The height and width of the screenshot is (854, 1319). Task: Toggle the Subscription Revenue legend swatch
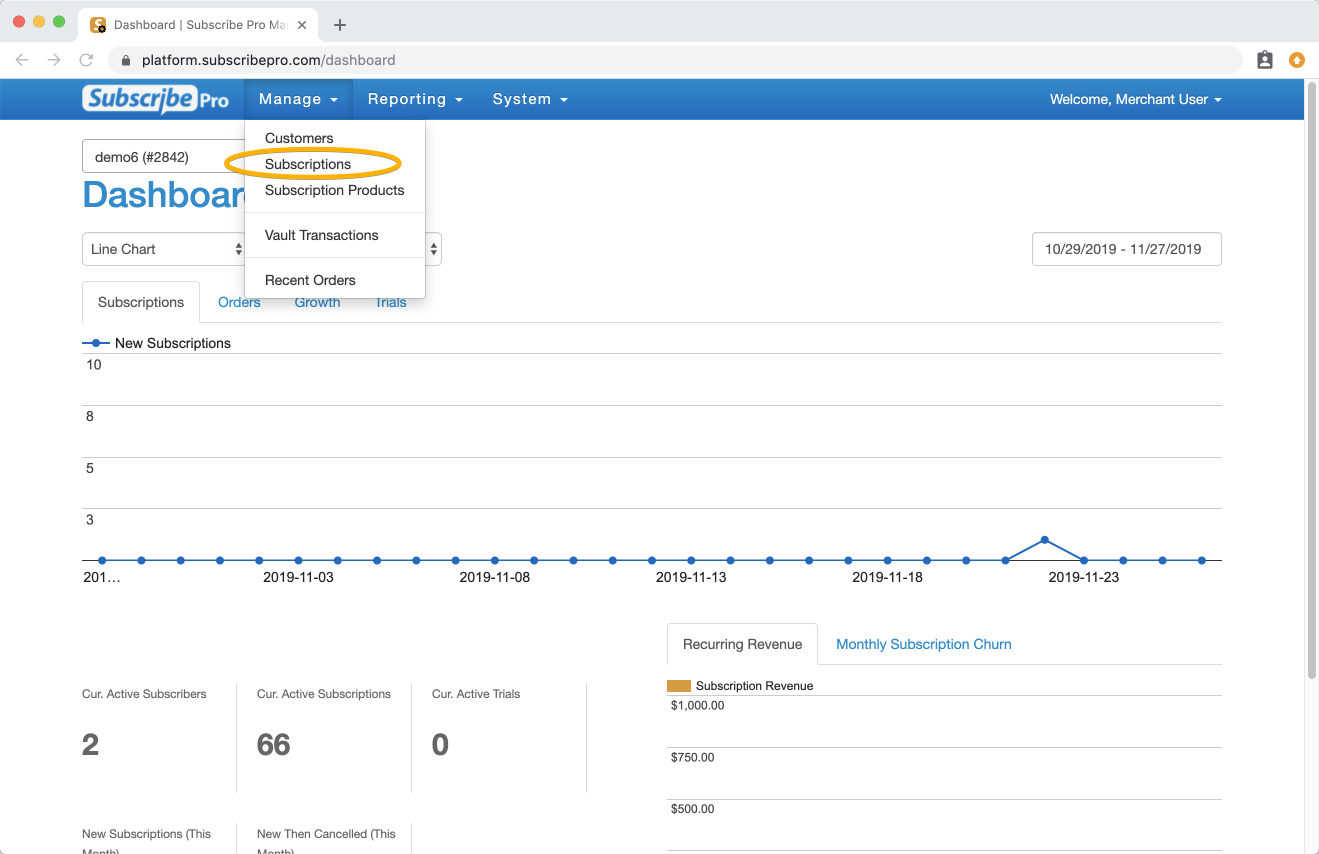(679, 686)
